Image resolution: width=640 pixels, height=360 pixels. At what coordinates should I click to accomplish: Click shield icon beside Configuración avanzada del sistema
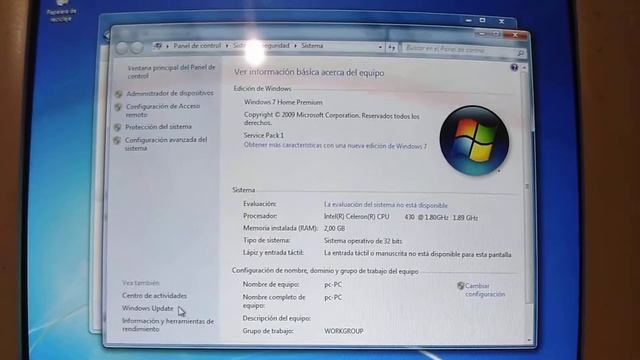pyautogui.click(x=117, y=140)
